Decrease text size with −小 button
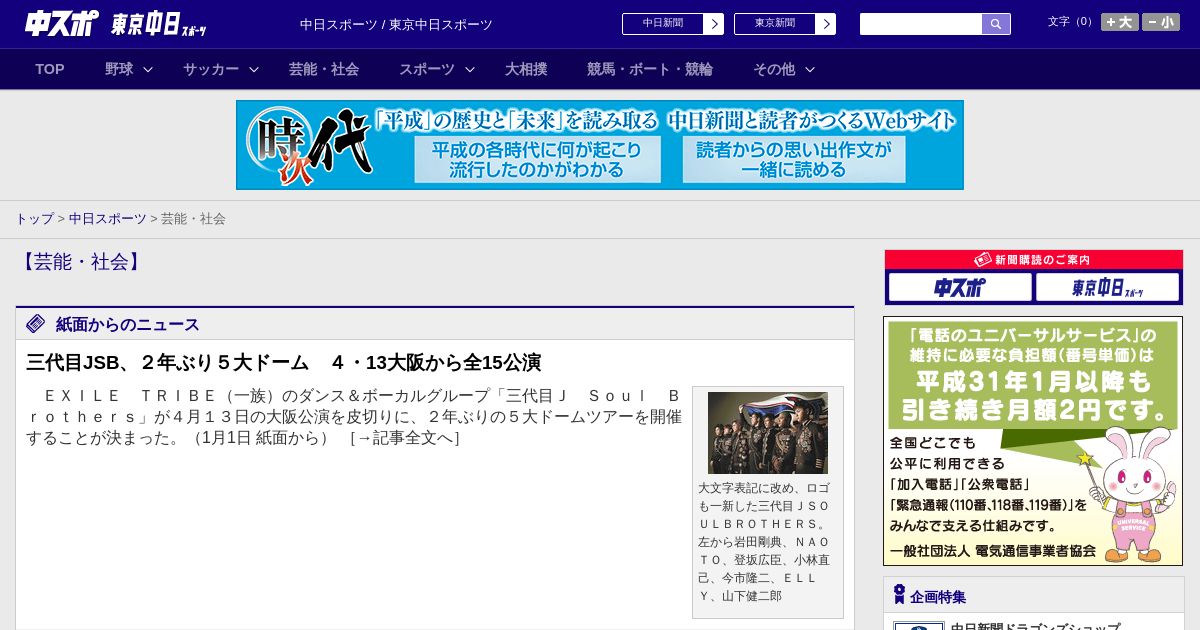 tap(1161, 22)
